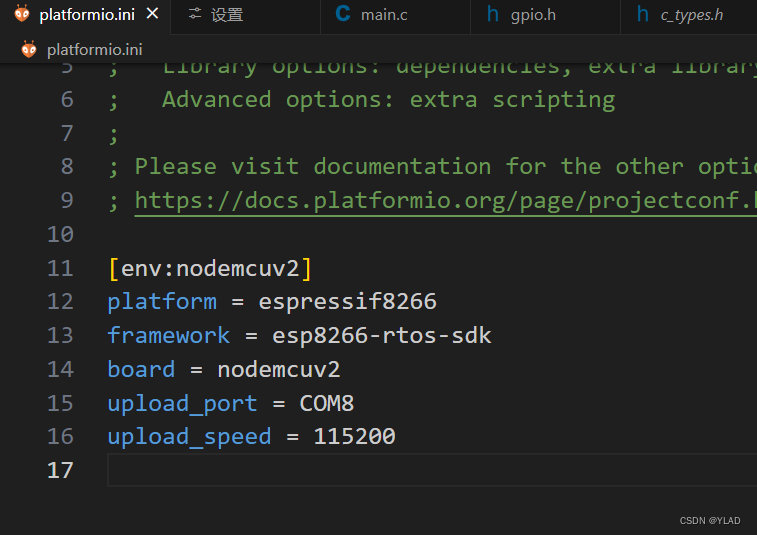The height and width of the screenshot is (535, 757).
Task: Click the platformio.ini breadcrumb path
Action: click(95, 50)
